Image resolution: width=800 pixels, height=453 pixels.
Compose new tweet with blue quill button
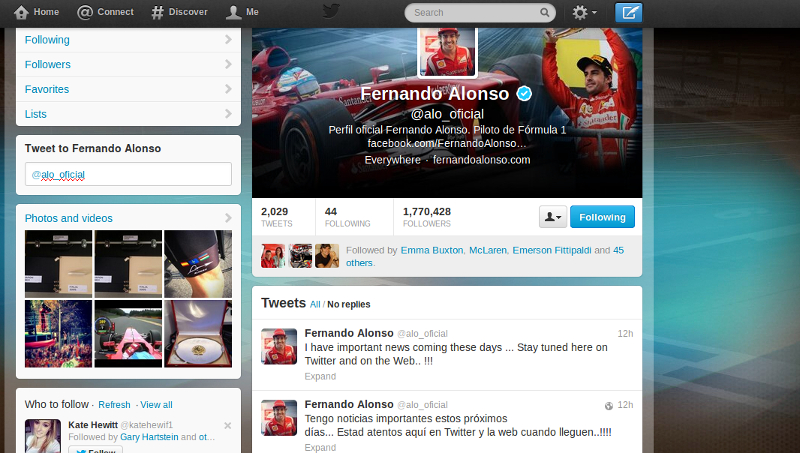coord(629,12)
